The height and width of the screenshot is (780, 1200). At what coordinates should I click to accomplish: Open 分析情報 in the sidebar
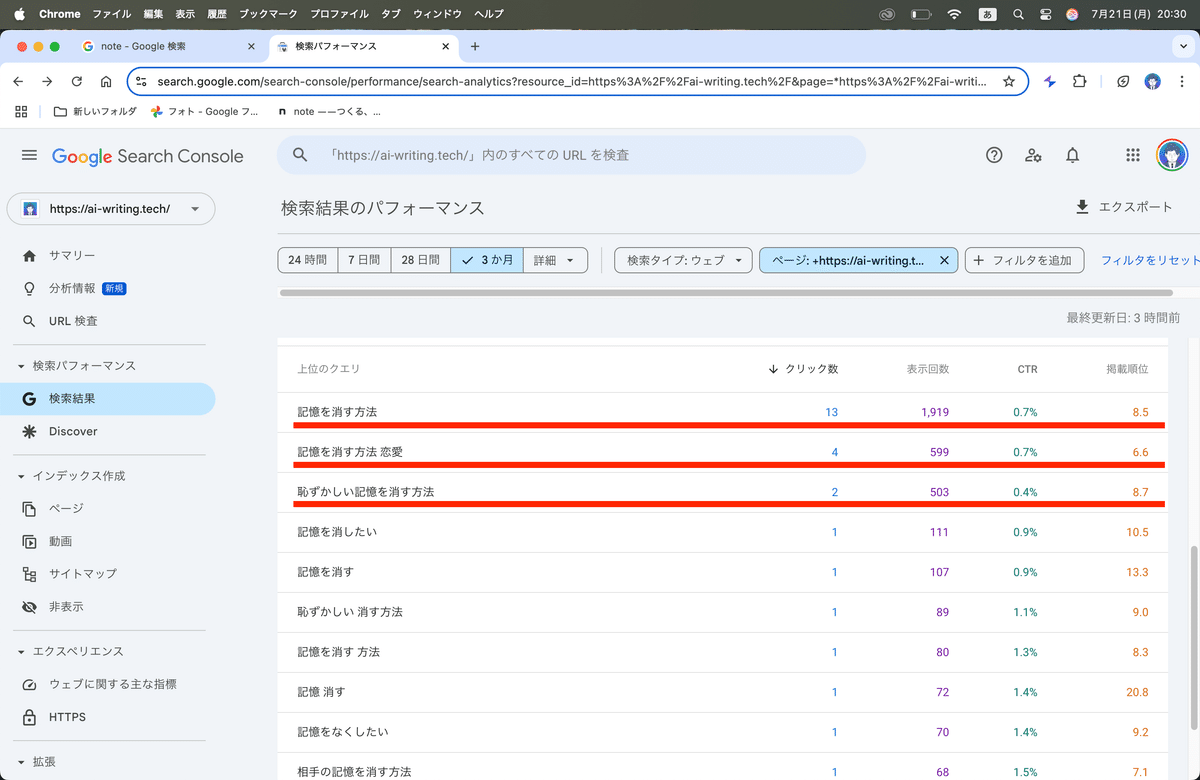point(107,288)
